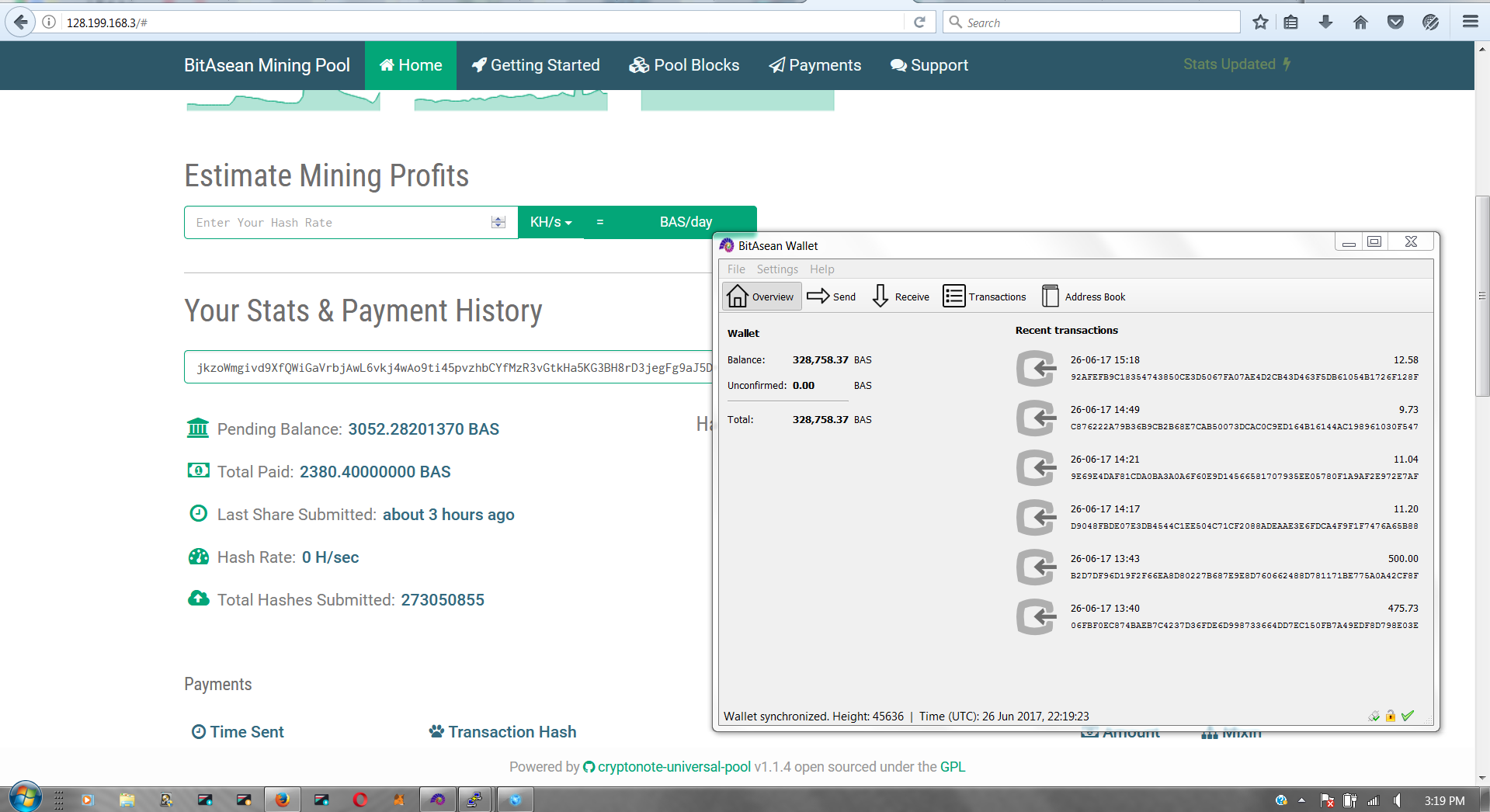
Task: Maximize the BitAsean Wallet window
Action: coord(1374,242)
